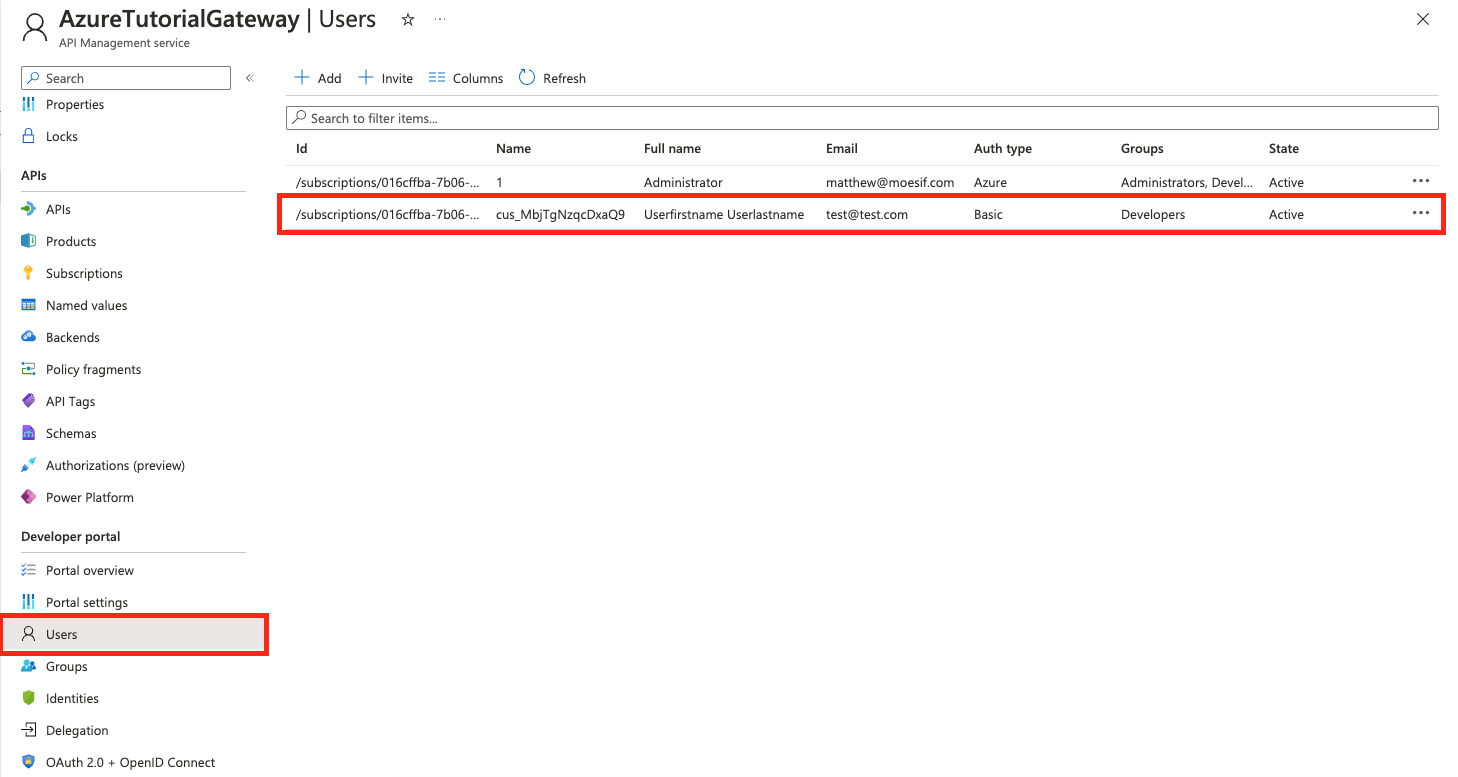Click the filter items search field

(862, 118)
